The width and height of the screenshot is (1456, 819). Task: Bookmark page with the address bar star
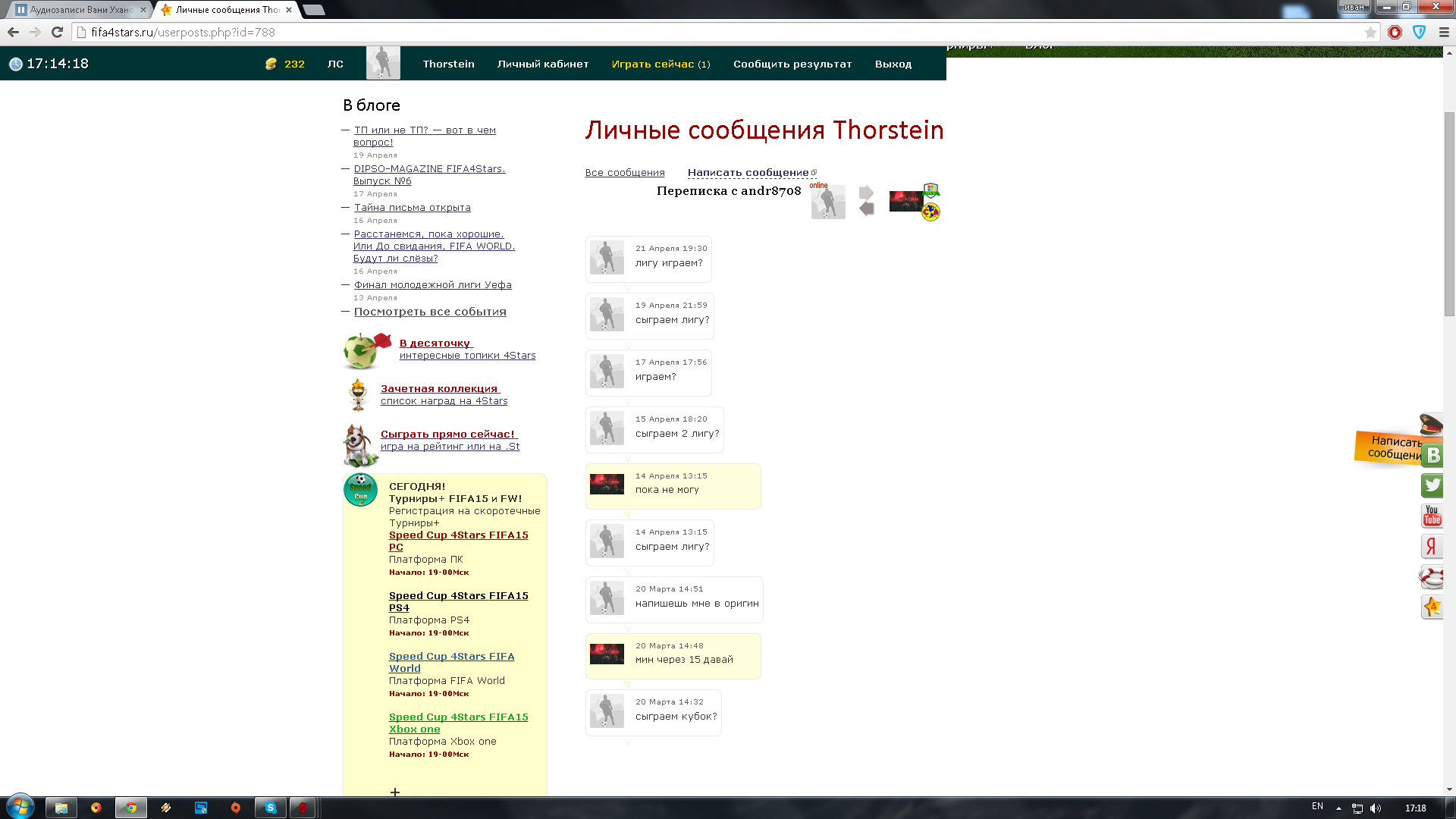pos(1370,32)
